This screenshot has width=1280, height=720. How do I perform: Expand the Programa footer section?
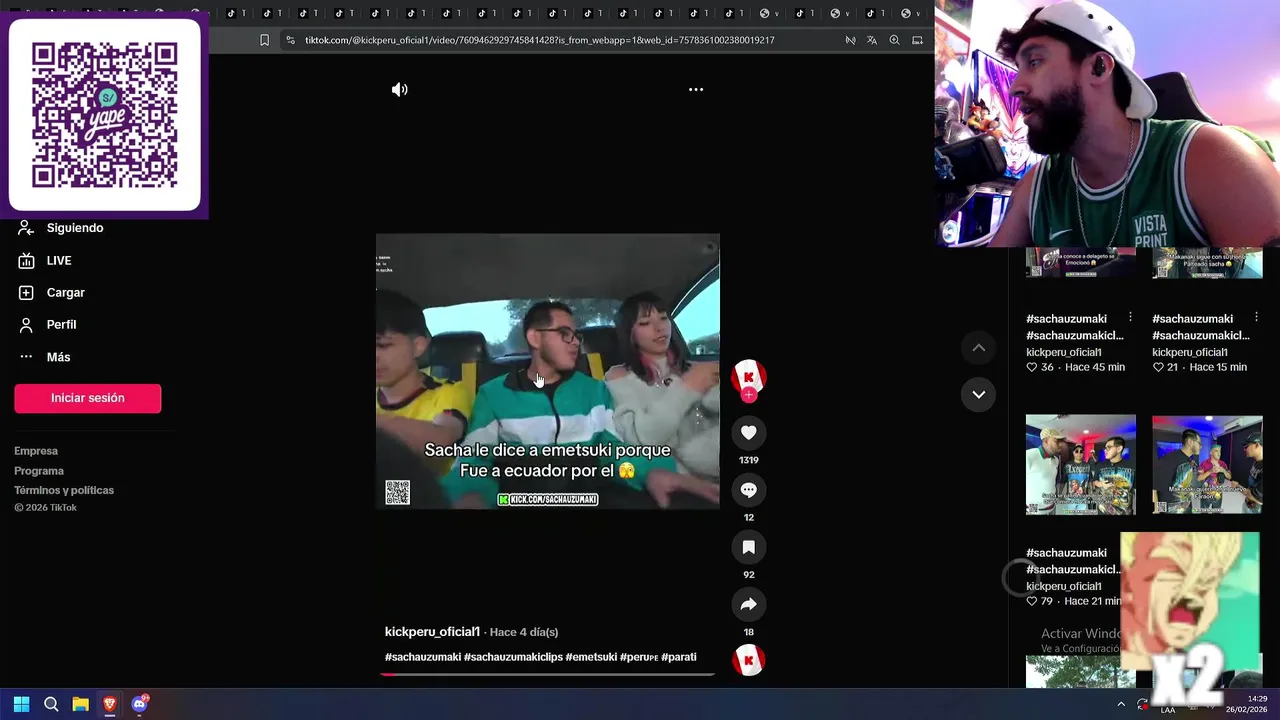tap(39, 471)
